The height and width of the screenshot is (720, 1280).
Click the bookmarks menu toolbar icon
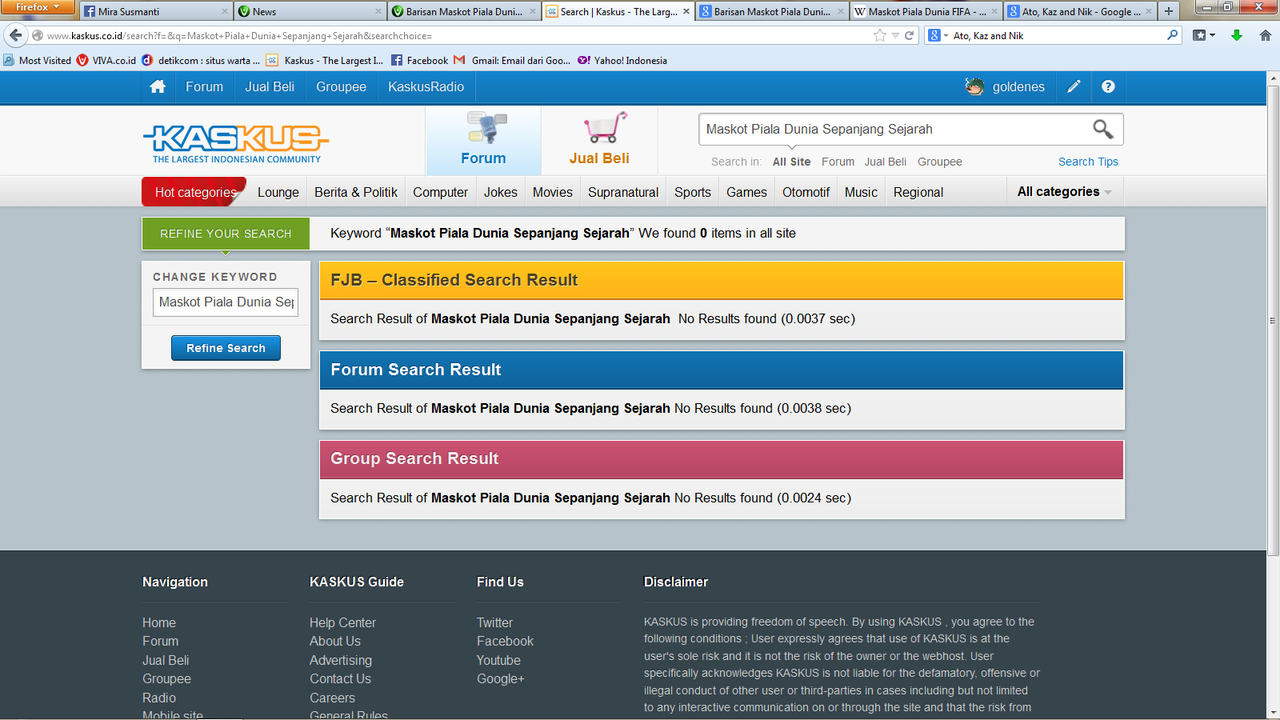(x=1204, y=35)
